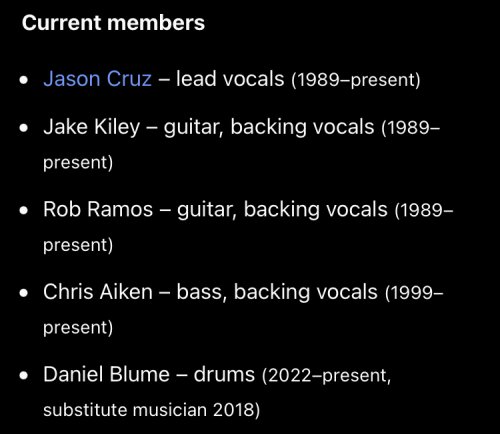Click the bass, backing vocals text

pos(277,293)
